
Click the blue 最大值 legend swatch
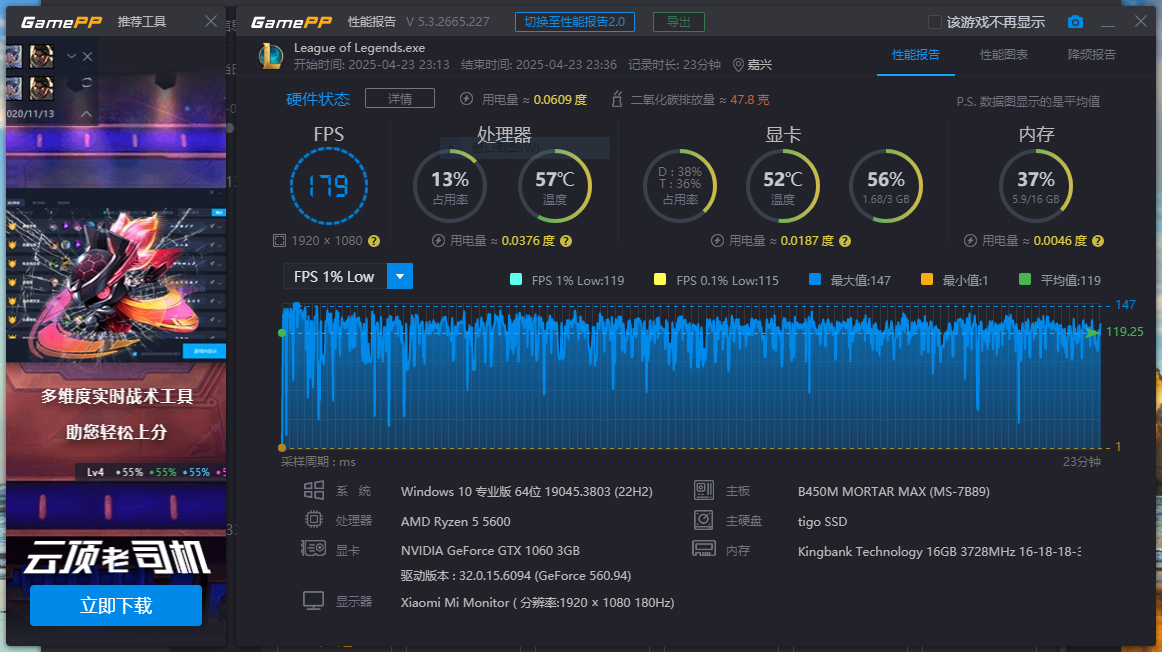pos(814,279)
